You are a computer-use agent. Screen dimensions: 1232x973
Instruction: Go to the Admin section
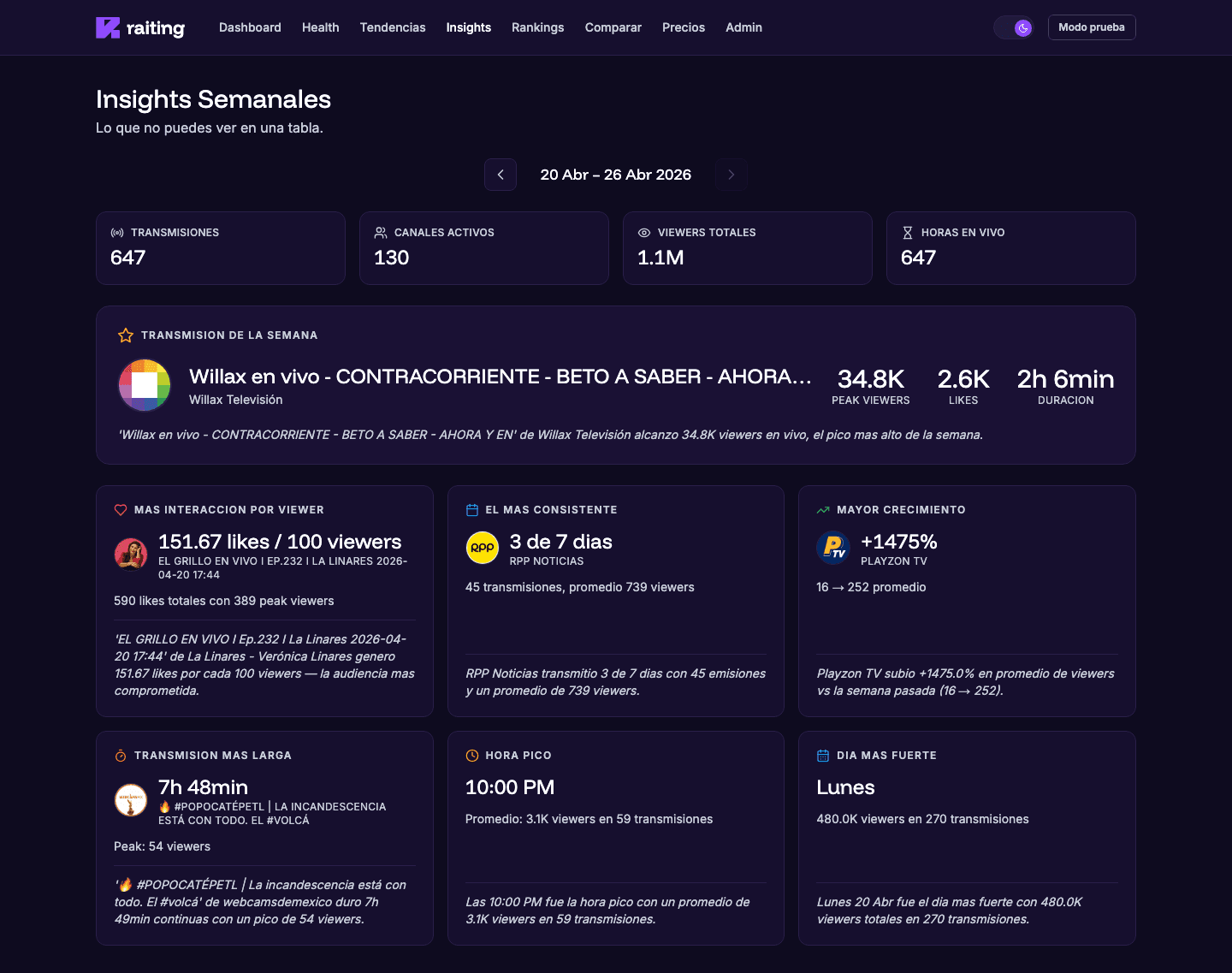tap(744, 27)
